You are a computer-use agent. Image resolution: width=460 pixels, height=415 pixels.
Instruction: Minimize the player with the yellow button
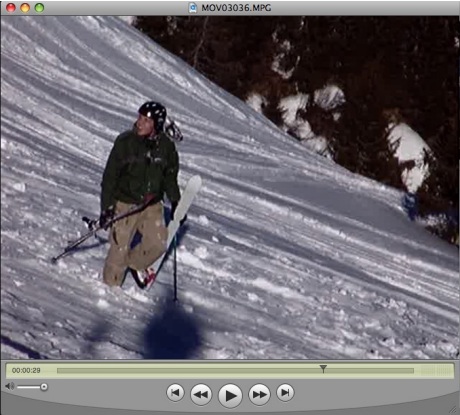tap(25, 7)
